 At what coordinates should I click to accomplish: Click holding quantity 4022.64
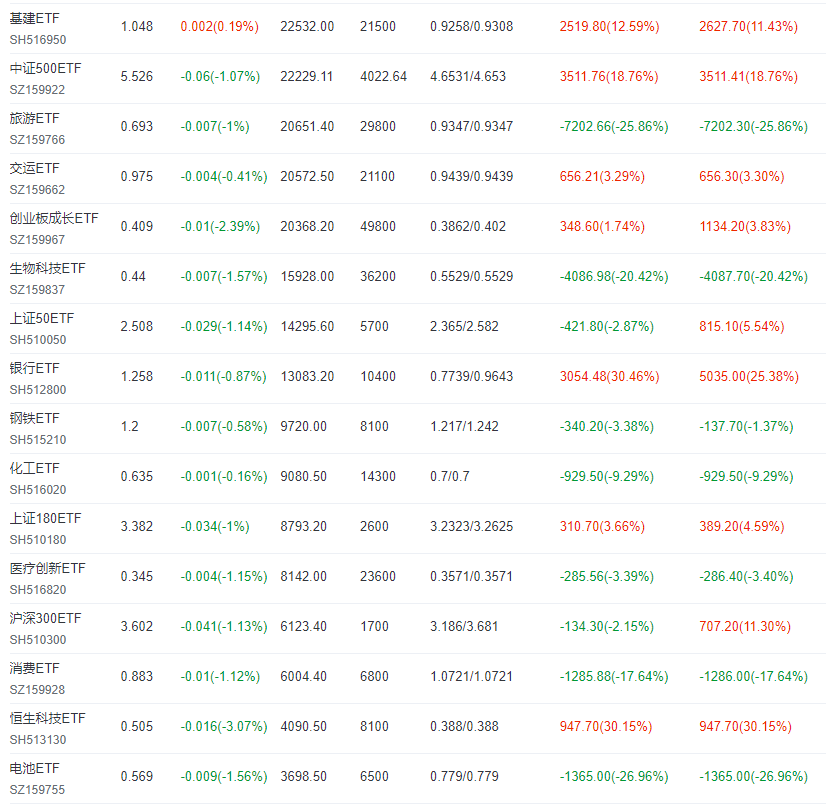tap(384, 77)
